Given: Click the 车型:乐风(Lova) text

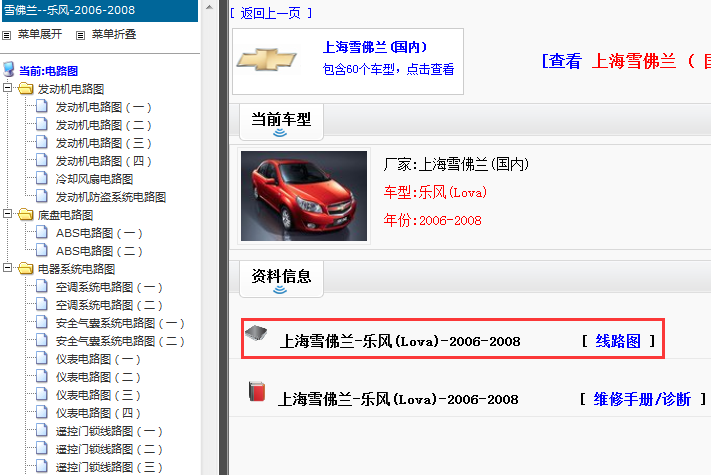Looking at the screenshot, I should [435, 192].
